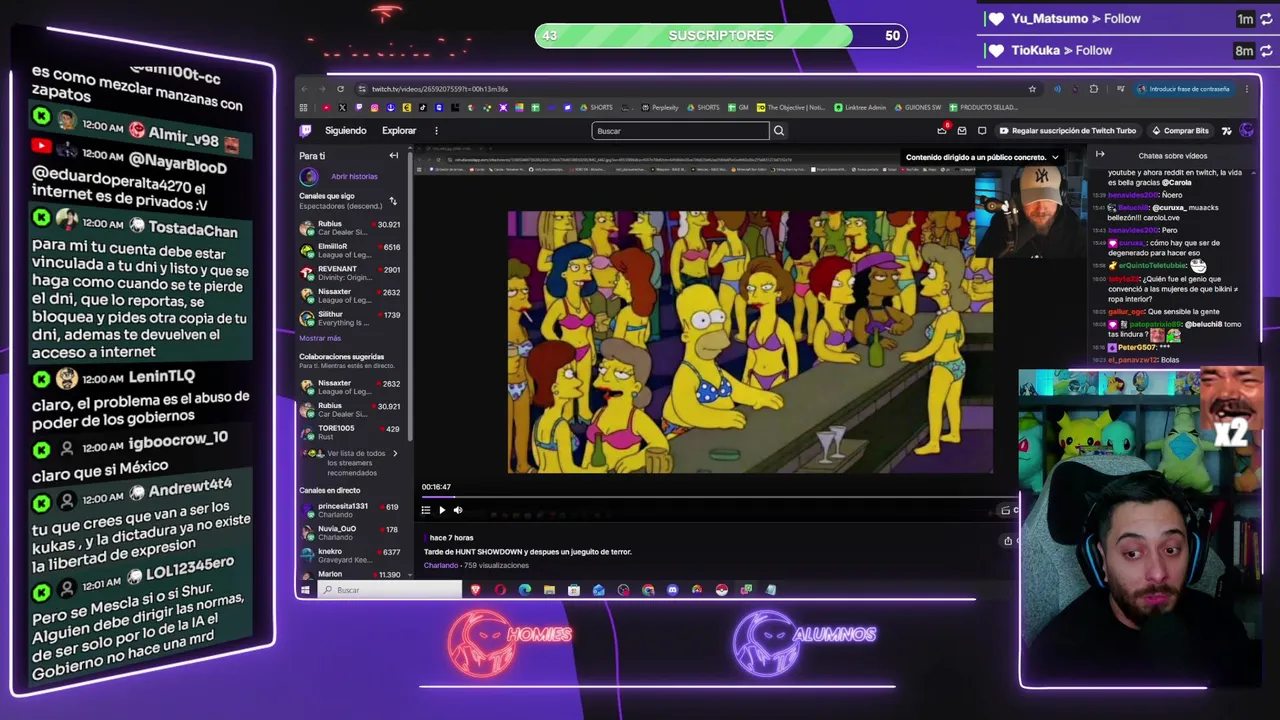
Task: Bookmark the page with the star icon
Action: (x=1033, y=89)
